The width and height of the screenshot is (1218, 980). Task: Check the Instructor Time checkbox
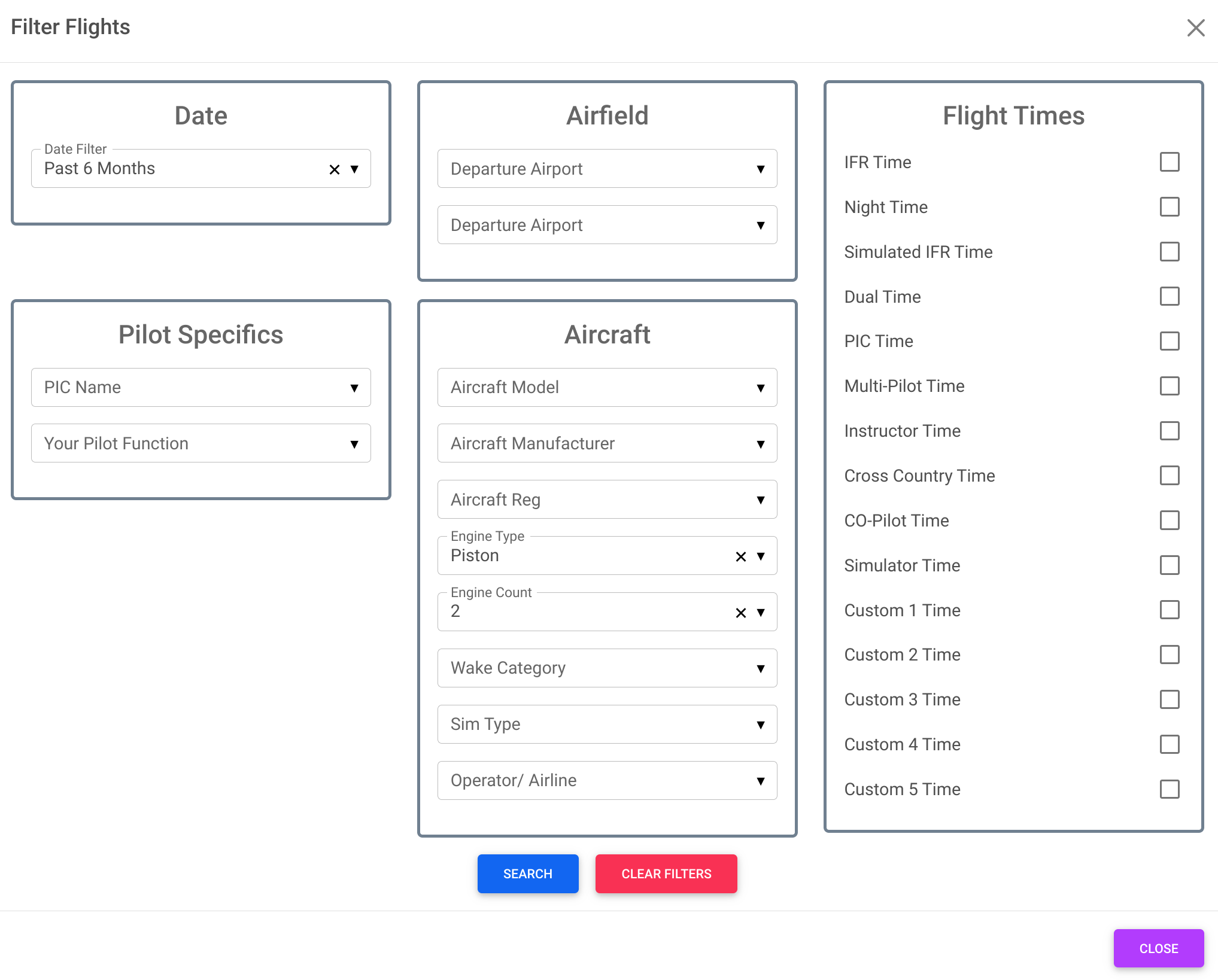pyautogui.click(x=1170, y=431)
